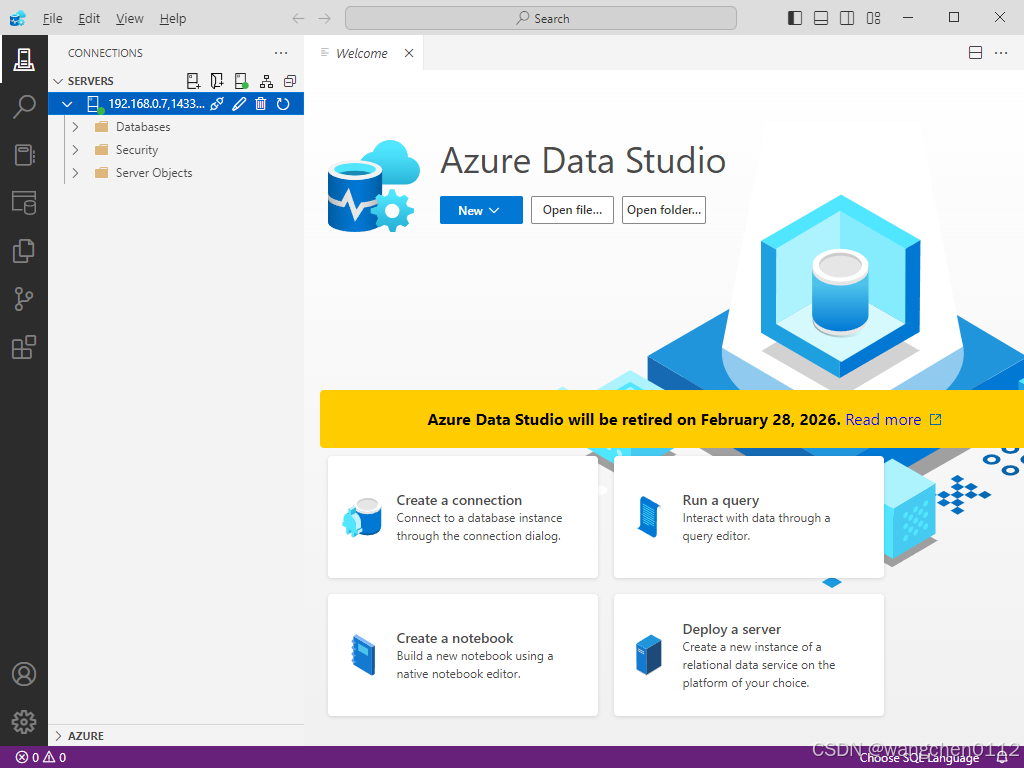Select the Welcome tab
Image resolution: width=1024 pixels, height=768 pixels.
click(x=361, y=53)
